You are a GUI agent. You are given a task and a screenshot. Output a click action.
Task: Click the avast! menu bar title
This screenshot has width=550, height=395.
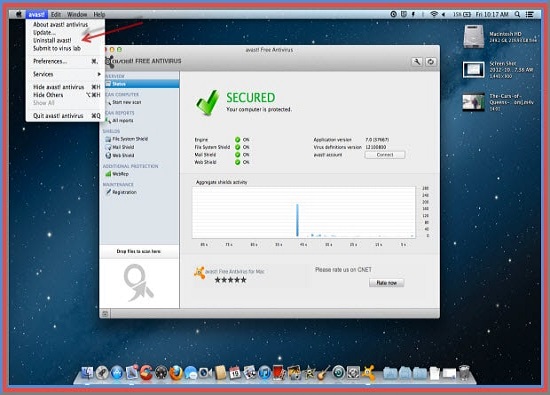pos(36,14)
